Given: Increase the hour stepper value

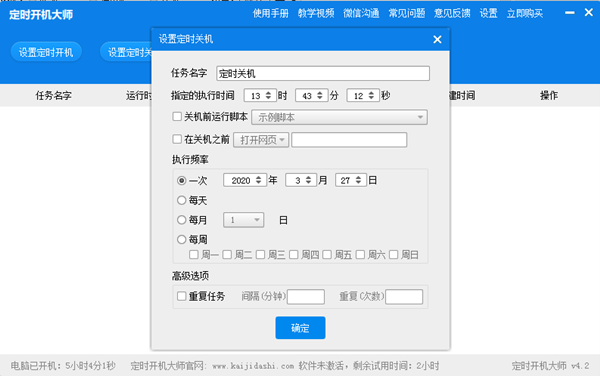Looking at the screenshot, I should click(269, 93).
